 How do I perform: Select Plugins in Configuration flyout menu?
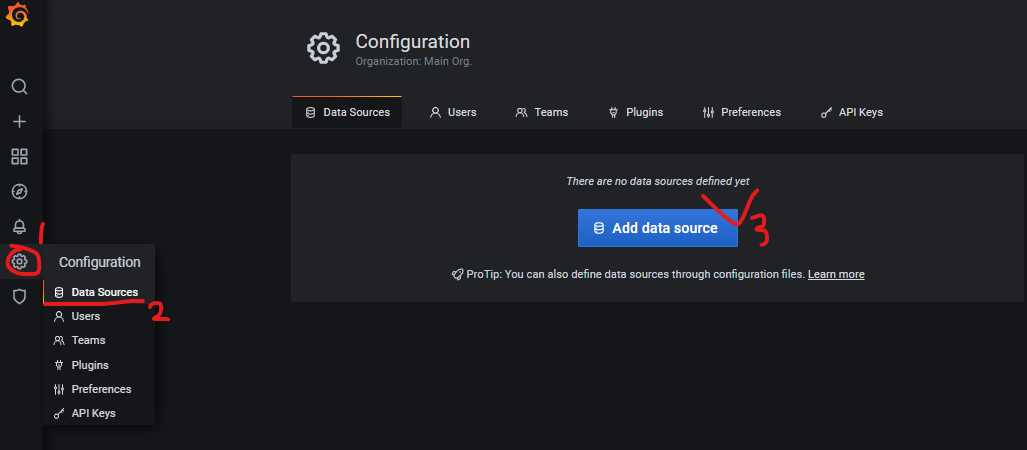(99, 365)
